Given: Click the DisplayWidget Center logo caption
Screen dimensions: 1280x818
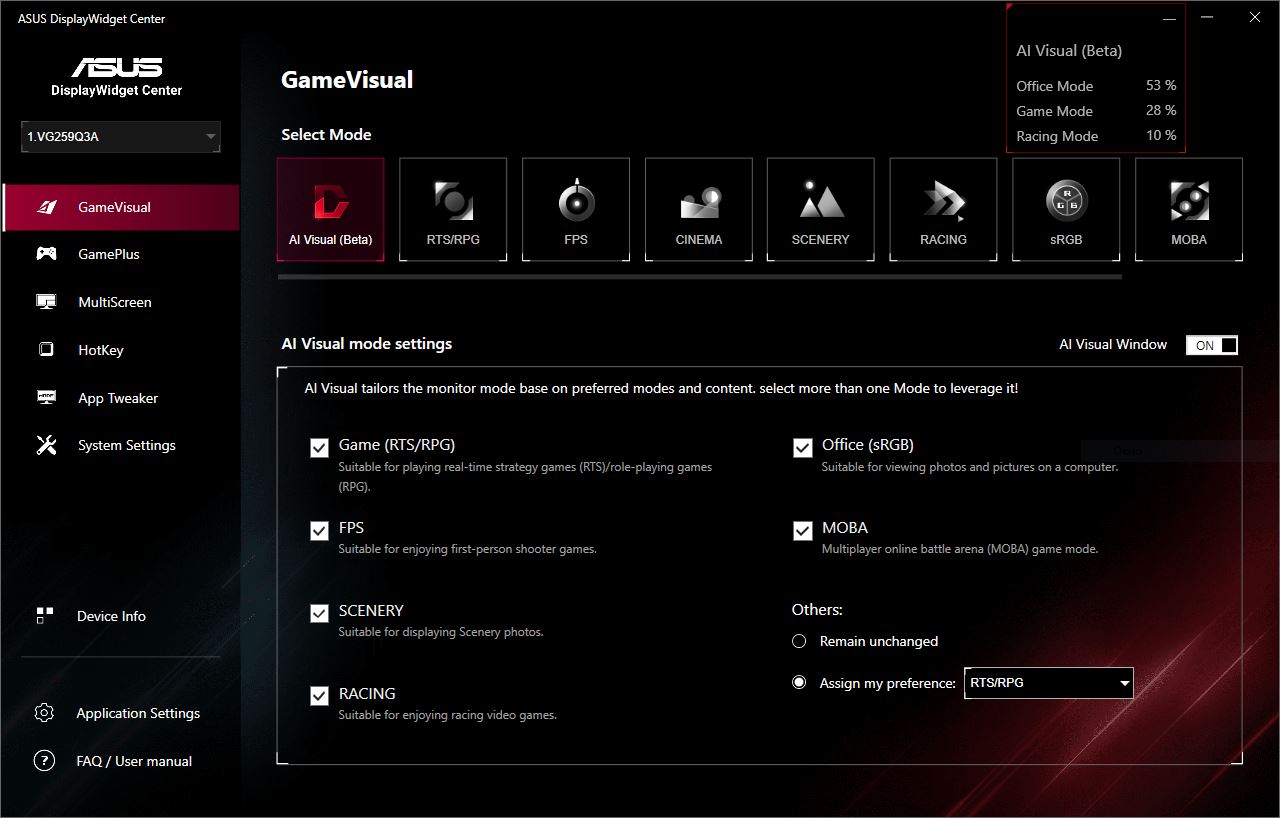Looking at the screenshot, I should click(x=117, y=90).
